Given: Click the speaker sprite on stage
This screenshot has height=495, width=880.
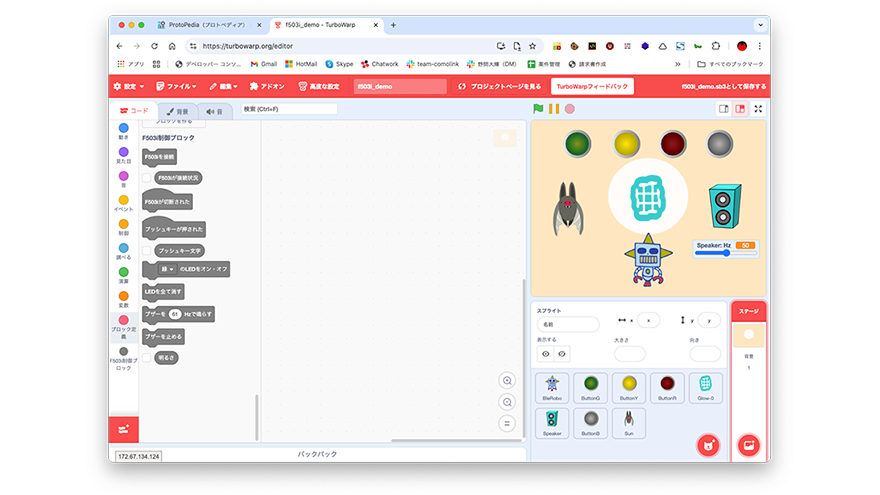Looking at the screenshot, I should click(725, 206).
